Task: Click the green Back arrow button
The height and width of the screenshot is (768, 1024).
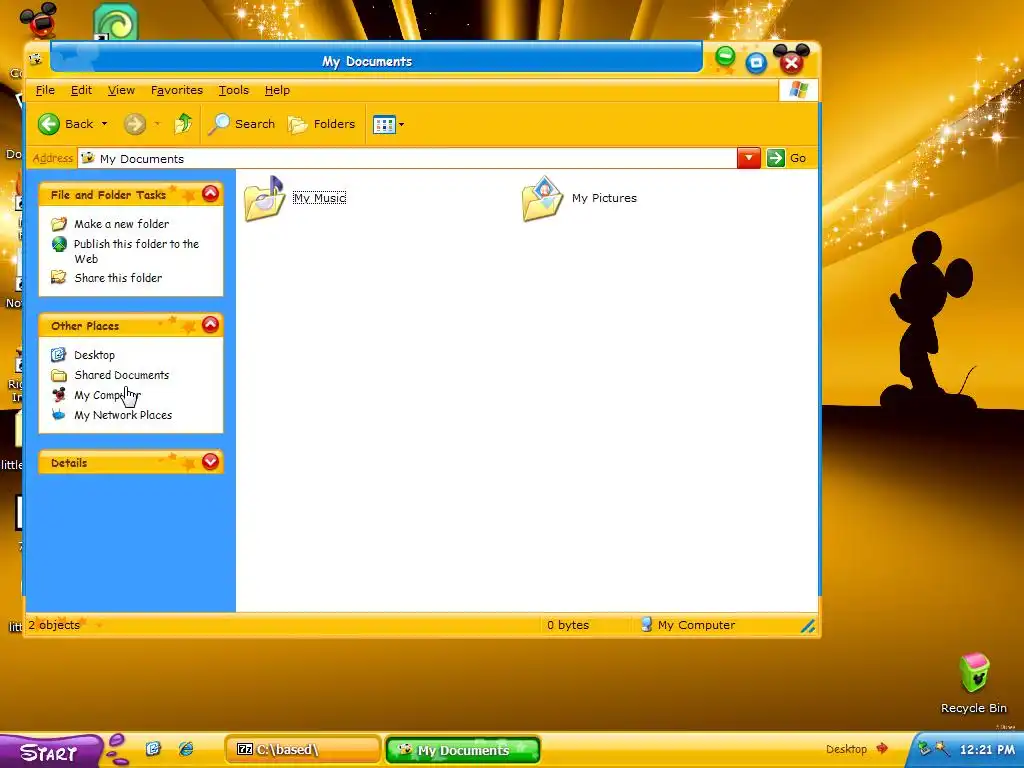Action: [x=49, y=124]
